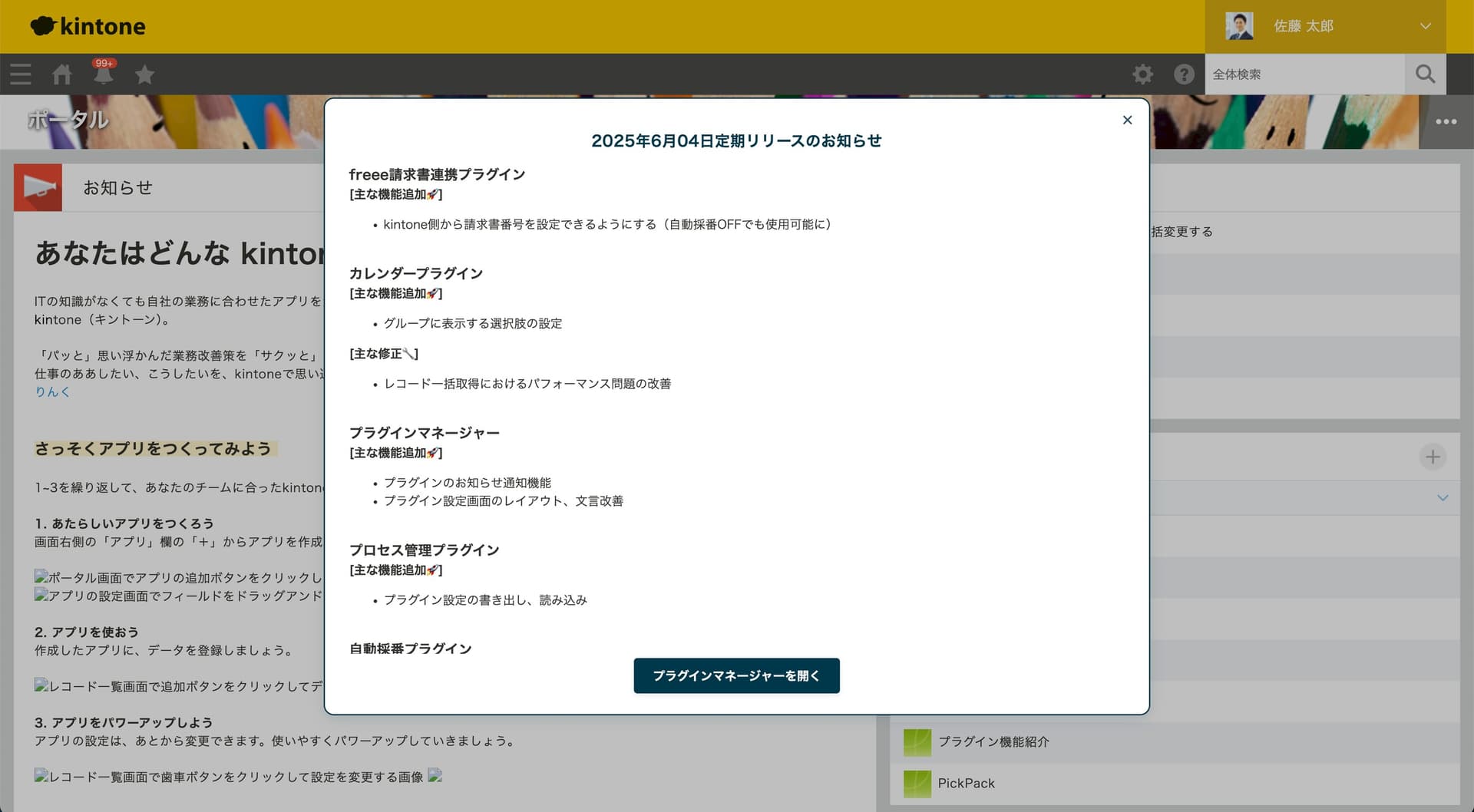This screenshot has width=1474, height=812.
Task: Expand the chevron in the apps panel
Action: pyautogui.click(x=1443, y=498)
